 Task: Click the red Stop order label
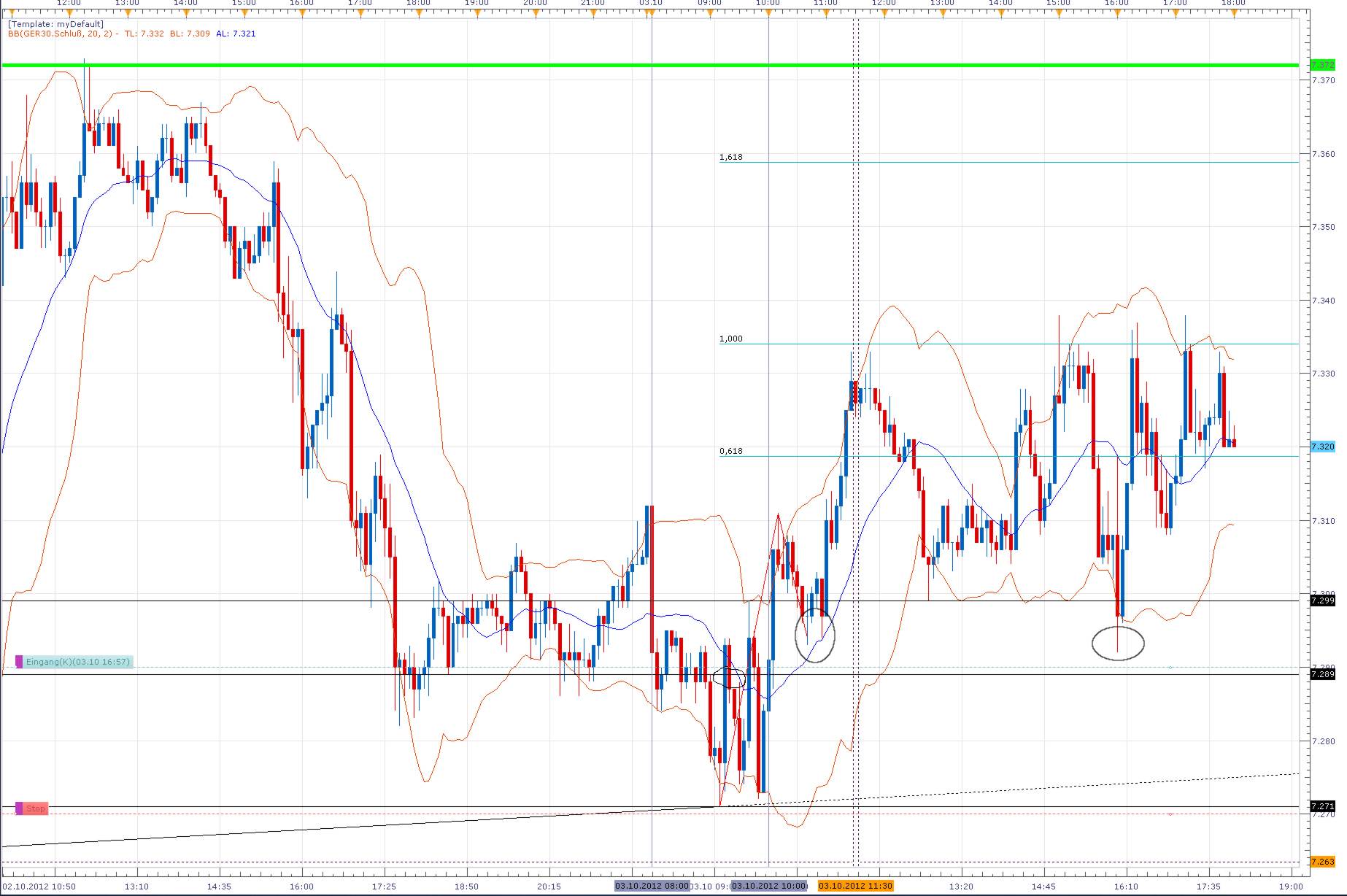click(x=34, y=808)
